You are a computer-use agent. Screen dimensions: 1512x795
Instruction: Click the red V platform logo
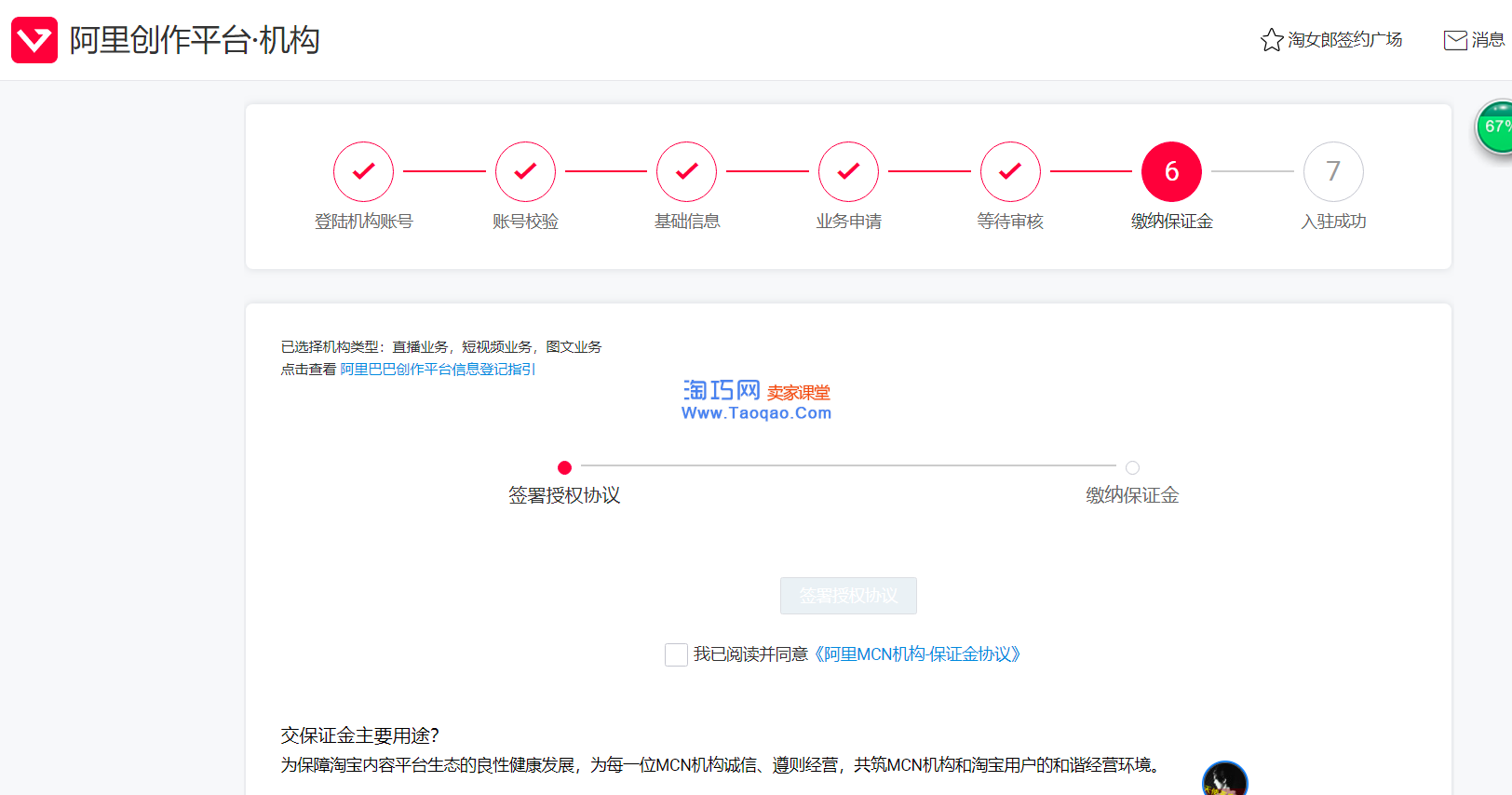[x=34, y=40]
